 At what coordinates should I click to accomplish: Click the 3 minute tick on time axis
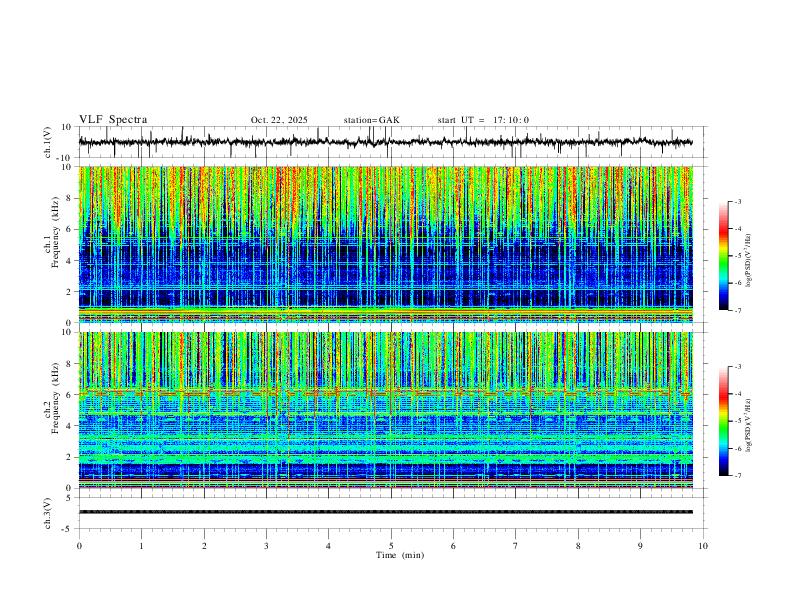click(x=266, y=546)
